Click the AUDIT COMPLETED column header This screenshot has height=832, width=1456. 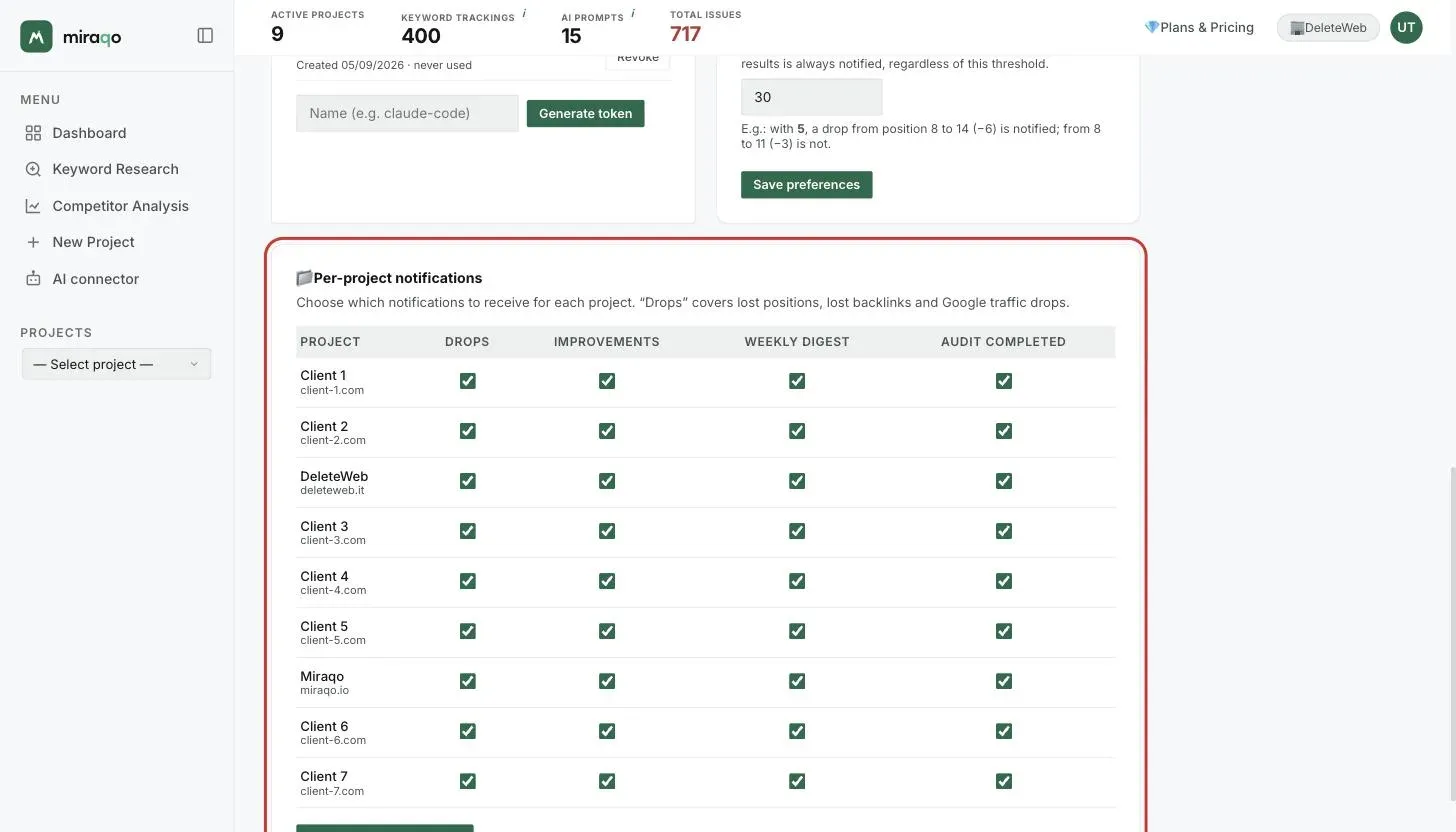pos(1003,342)
